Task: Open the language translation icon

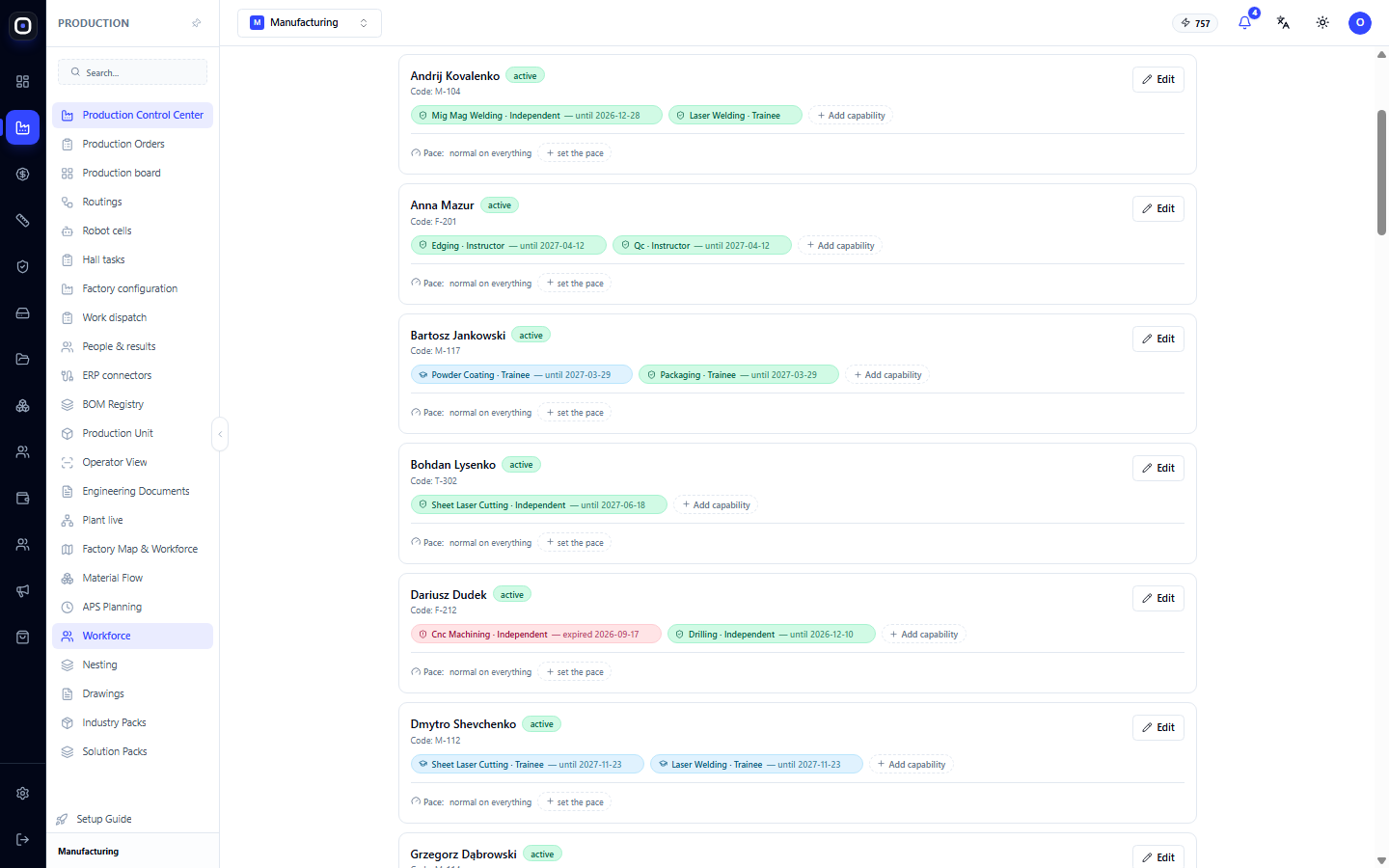Action: tap(1284, 22)
